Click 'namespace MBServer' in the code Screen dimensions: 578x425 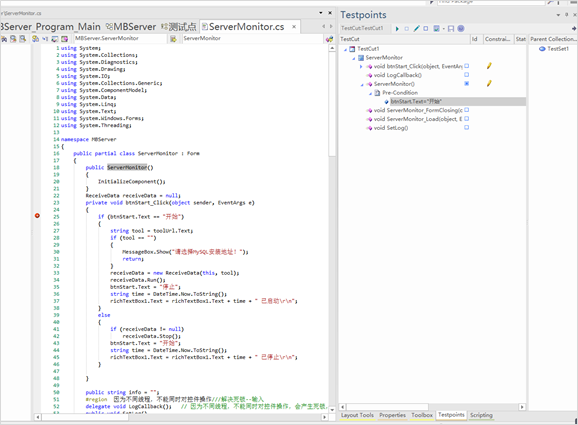coord(88,139)
